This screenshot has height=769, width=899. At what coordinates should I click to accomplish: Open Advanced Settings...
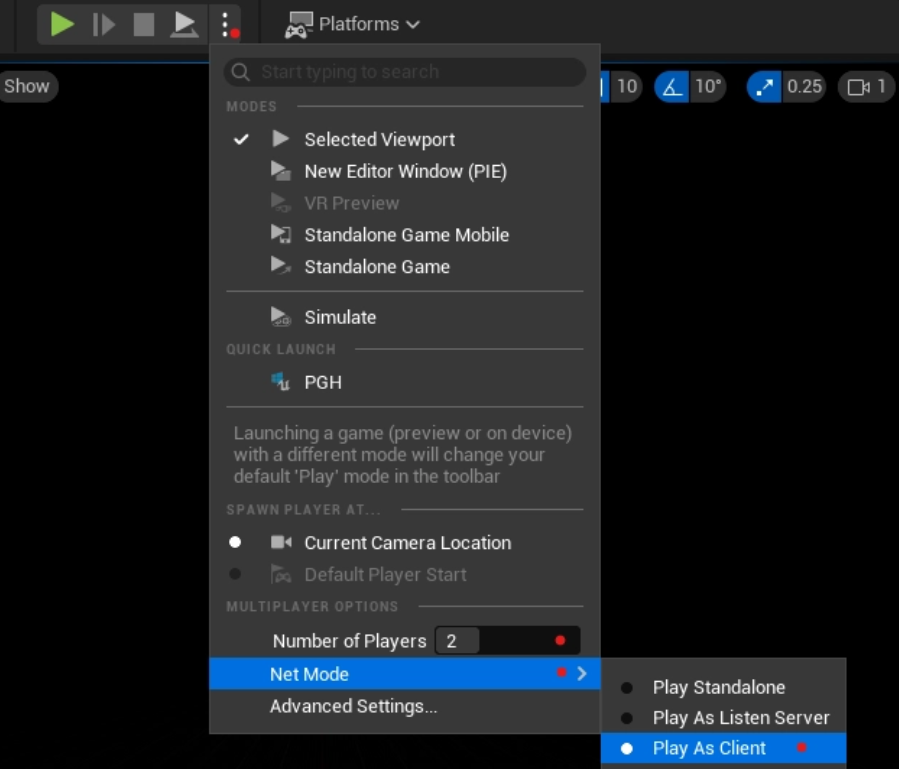(x=405, y=706)
